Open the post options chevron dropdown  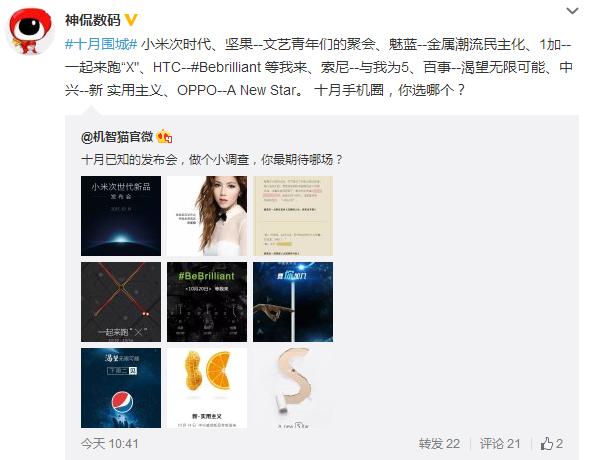click(x=572, y=11)
